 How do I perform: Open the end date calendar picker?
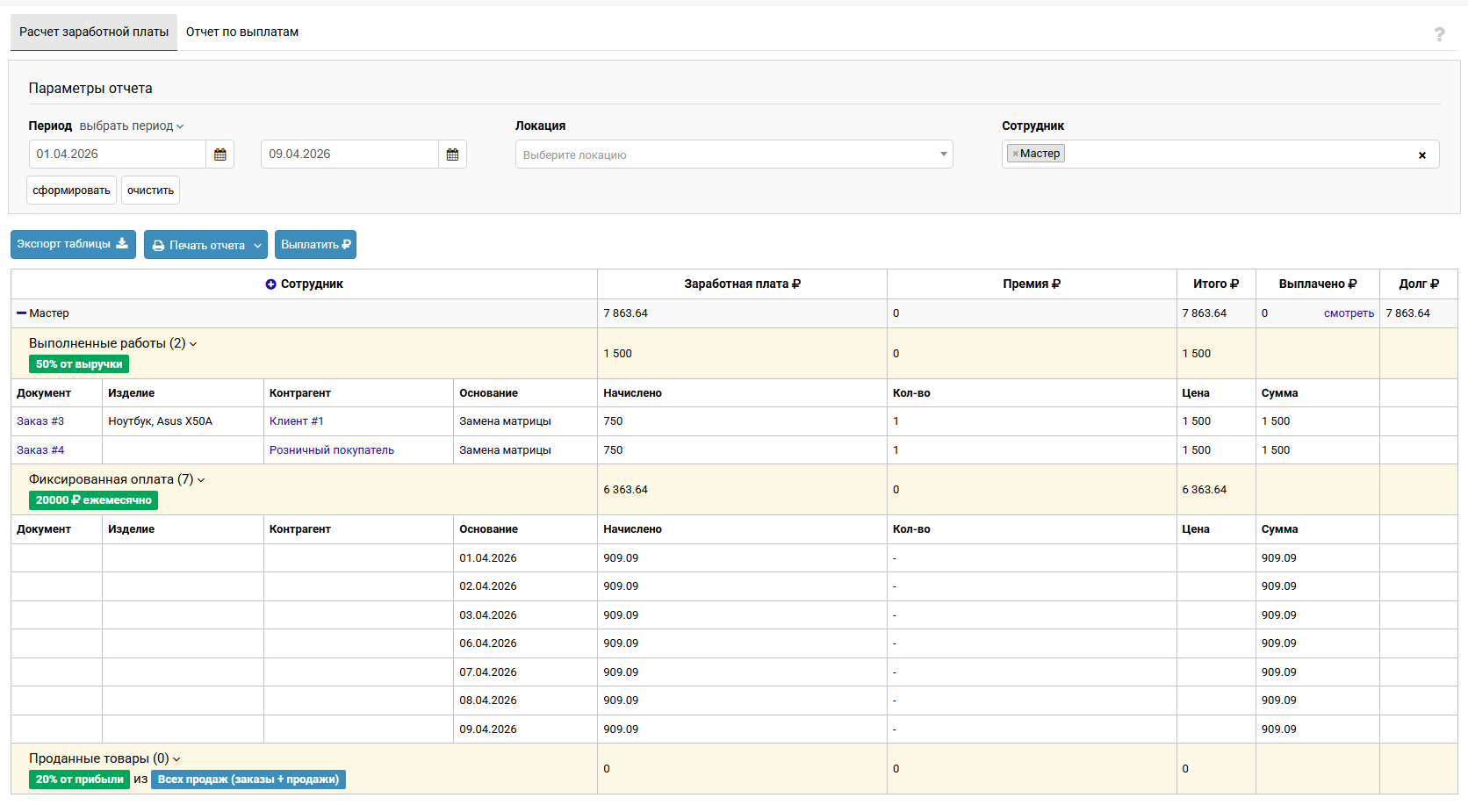[452, 154]
